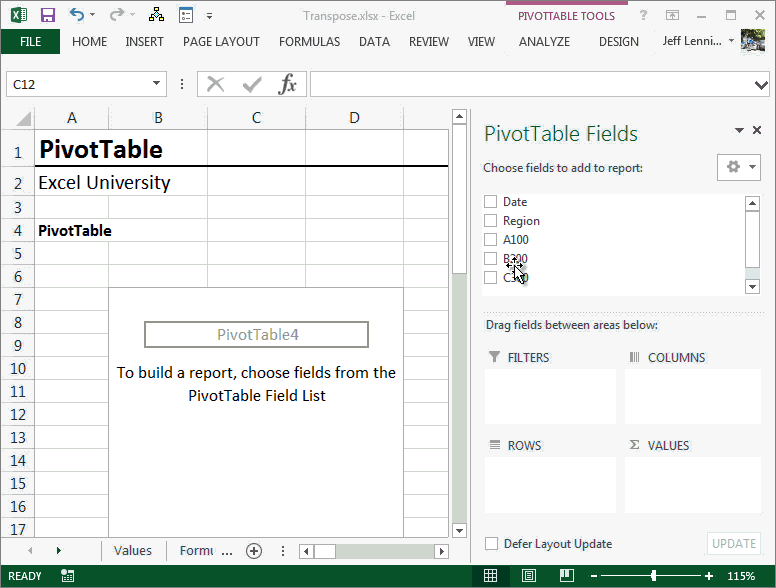Switch to the INSERT ribbon tab
The height and width of the screenshot is (588, 776).
coord(145,42)
